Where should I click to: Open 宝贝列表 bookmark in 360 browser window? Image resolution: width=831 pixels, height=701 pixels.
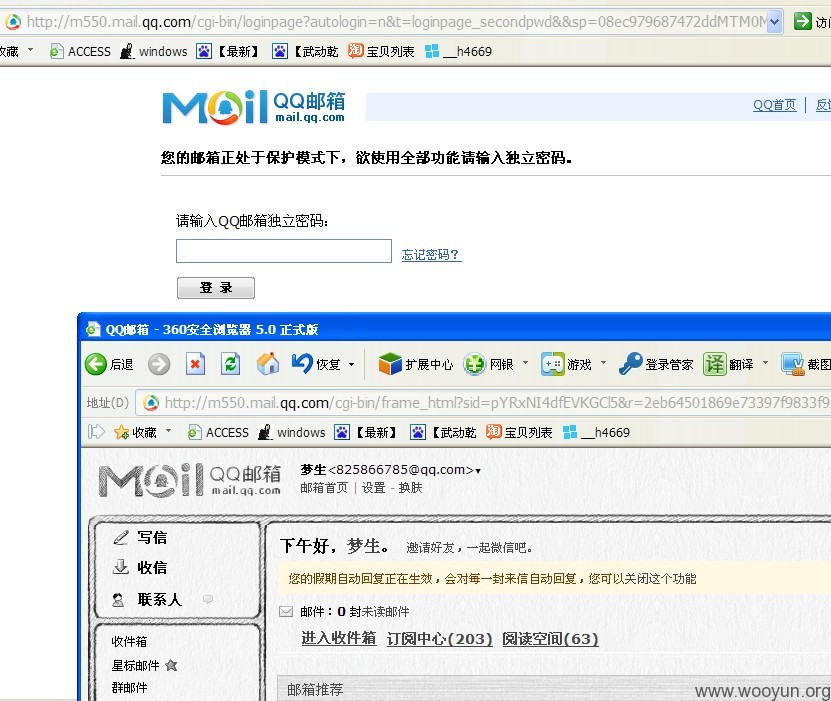tap(519, 432)
